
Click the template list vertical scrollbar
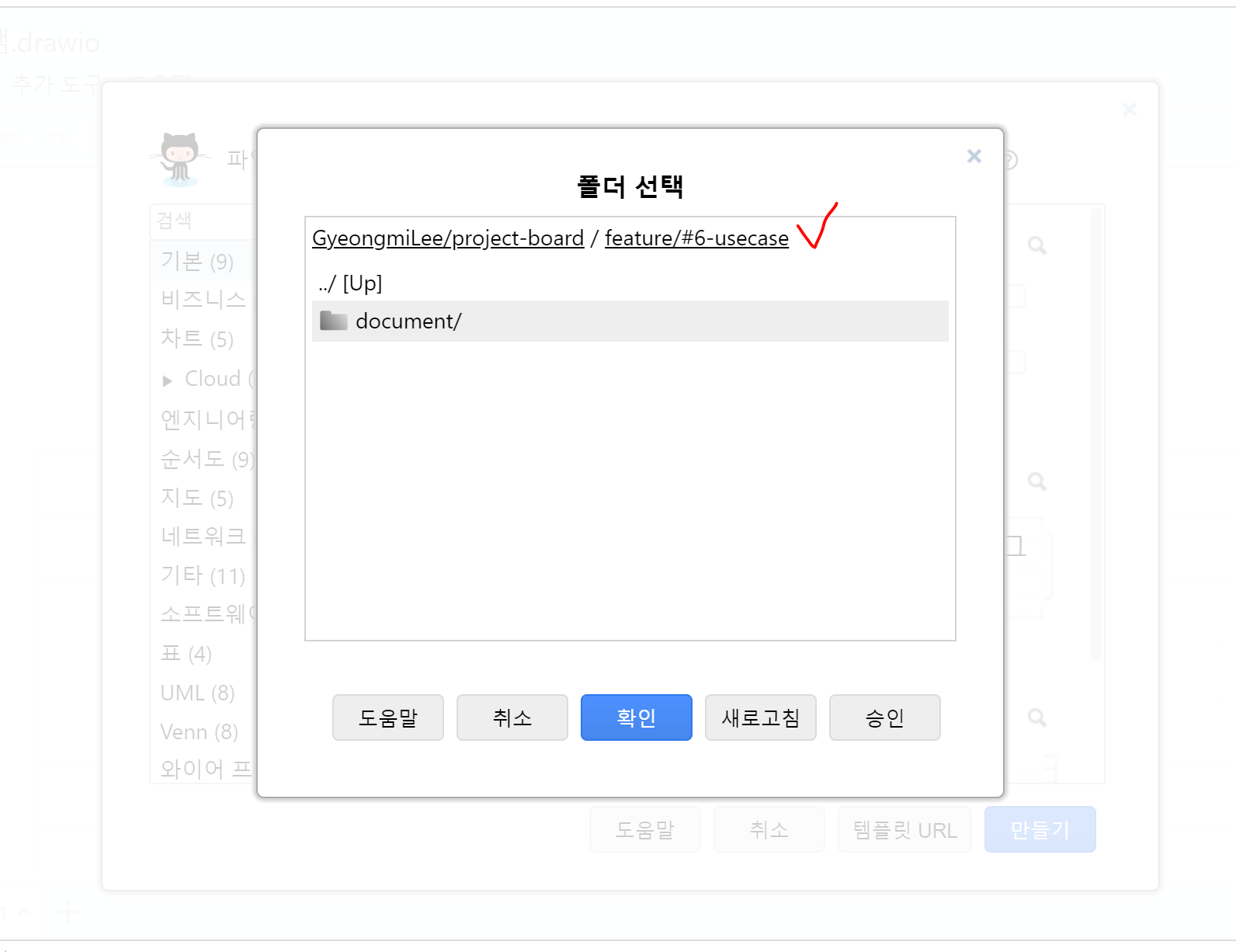coord(1096,435)
